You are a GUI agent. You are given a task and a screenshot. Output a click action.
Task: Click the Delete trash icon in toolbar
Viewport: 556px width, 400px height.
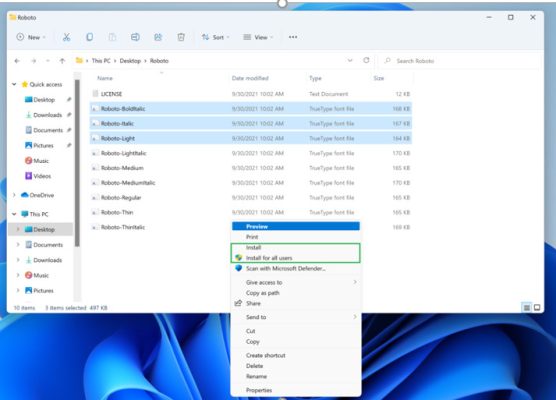tap(181, 37)
